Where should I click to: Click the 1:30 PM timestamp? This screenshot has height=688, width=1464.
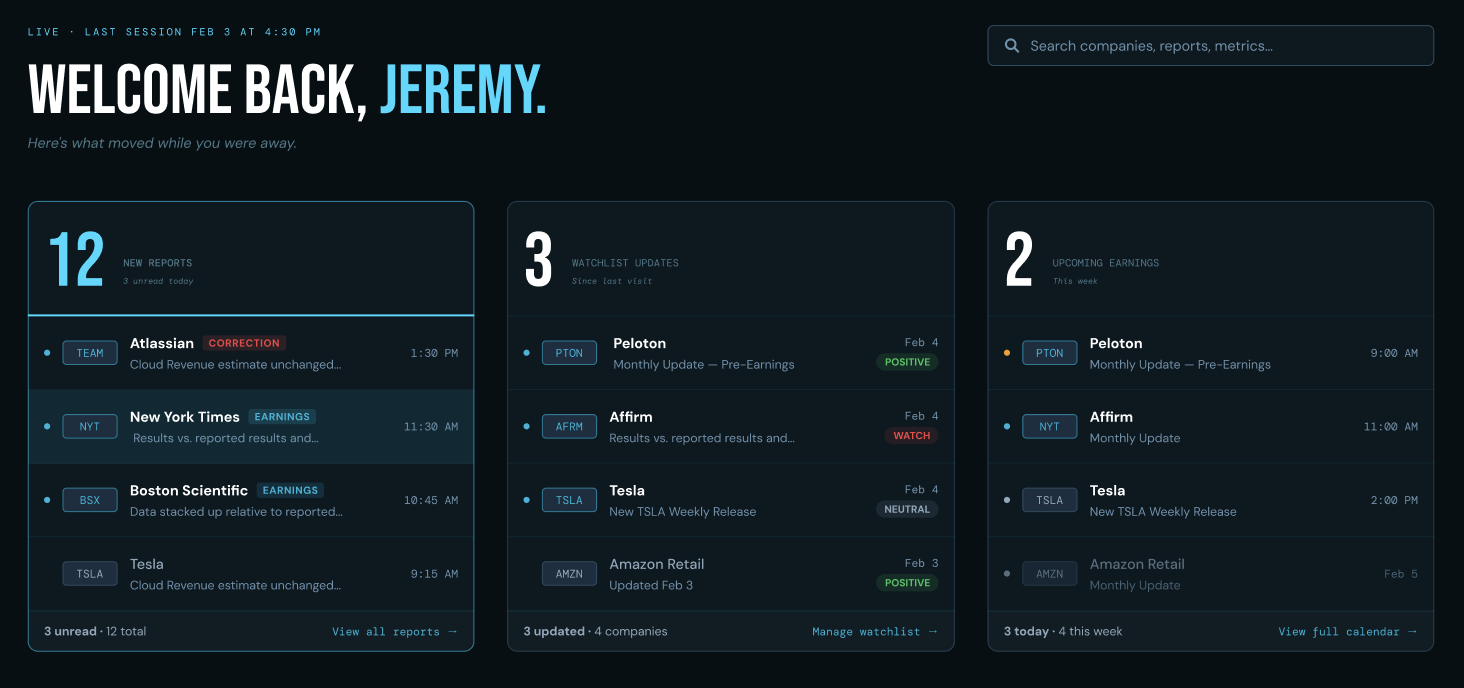click(435, 353)
